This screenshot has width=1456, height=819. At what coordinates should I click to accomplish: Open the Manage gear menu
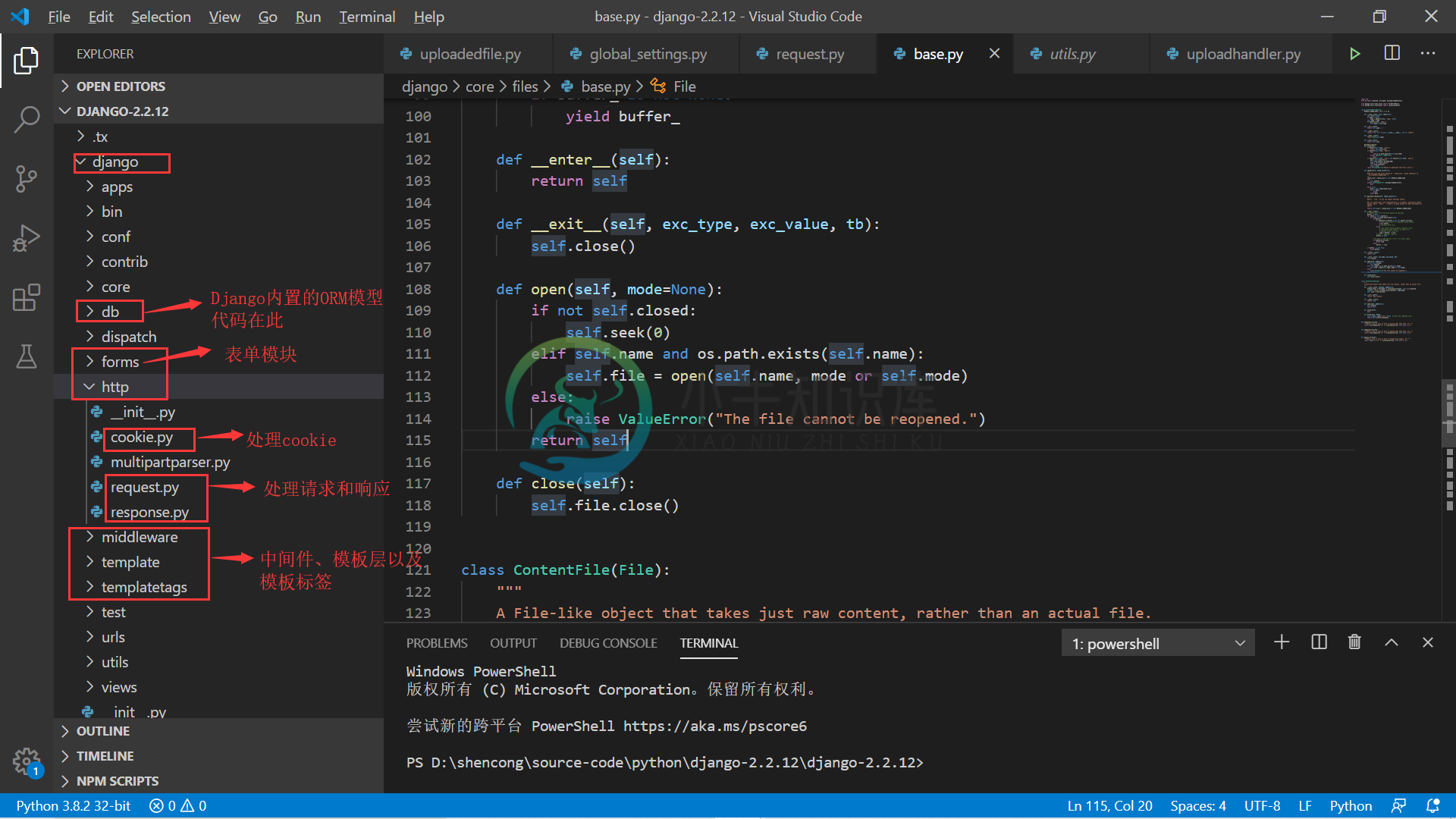point(27,761)
